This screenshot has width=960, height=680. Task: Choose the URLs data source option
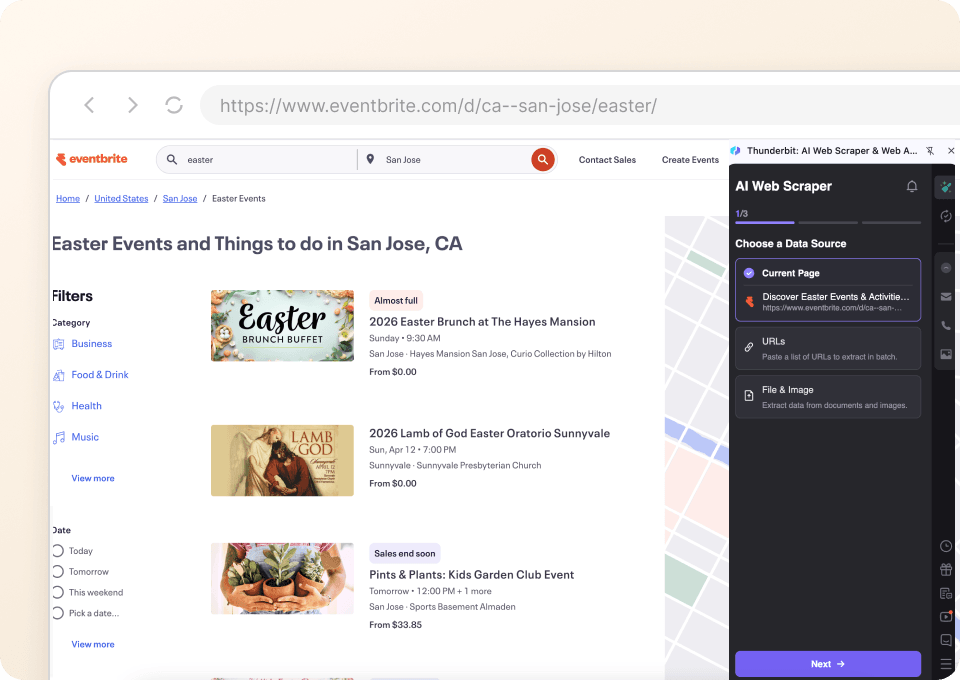[827, 348]
